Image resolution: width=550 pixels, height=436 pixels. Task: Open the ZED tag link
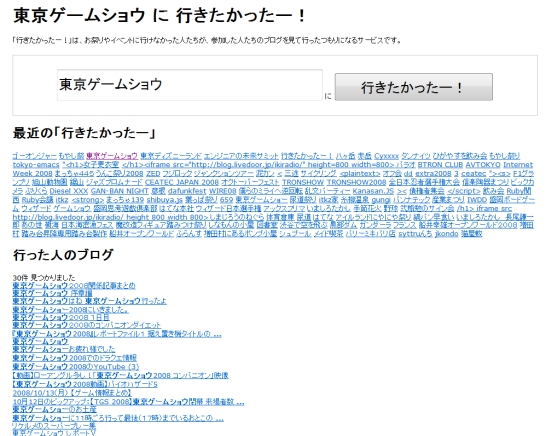pyautogui.click(x=153, y=173)
